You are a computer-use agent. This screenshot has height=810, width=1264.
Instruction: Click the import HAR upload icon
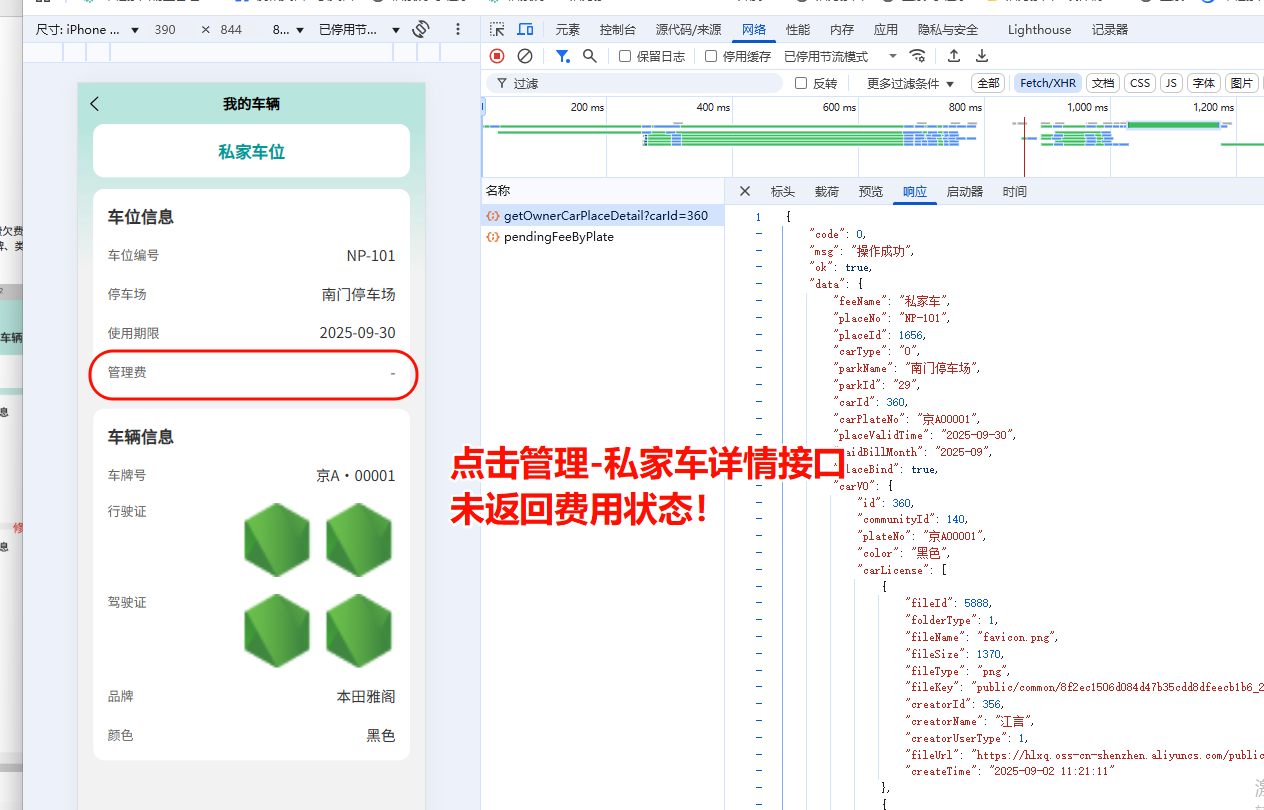(x=954, y=56)
